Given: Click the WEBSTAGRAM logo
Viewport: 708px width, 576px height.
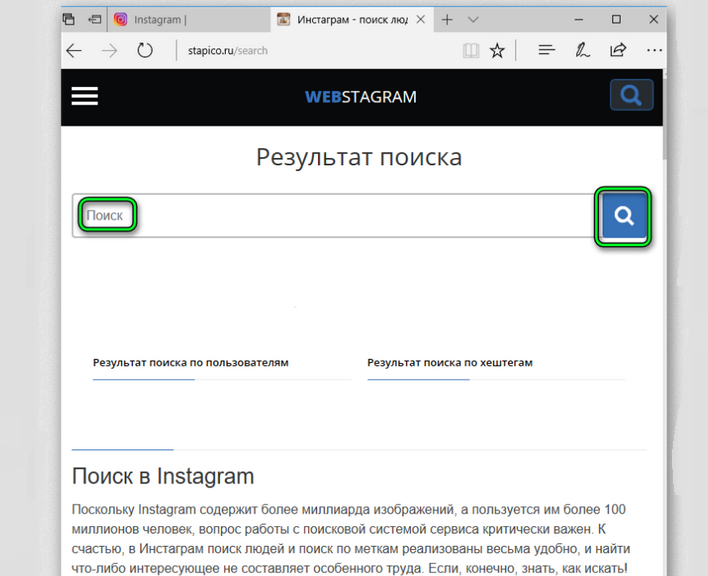Looking at the screenshot, I should (x=360, y=97).
